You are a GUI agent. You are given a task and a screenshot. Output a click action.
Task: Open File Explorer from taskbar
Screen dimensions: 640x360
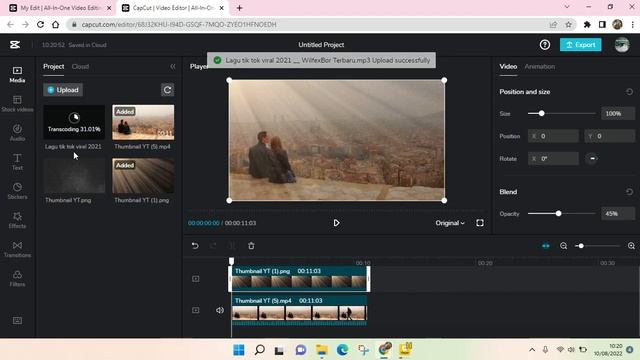[322, 350]
